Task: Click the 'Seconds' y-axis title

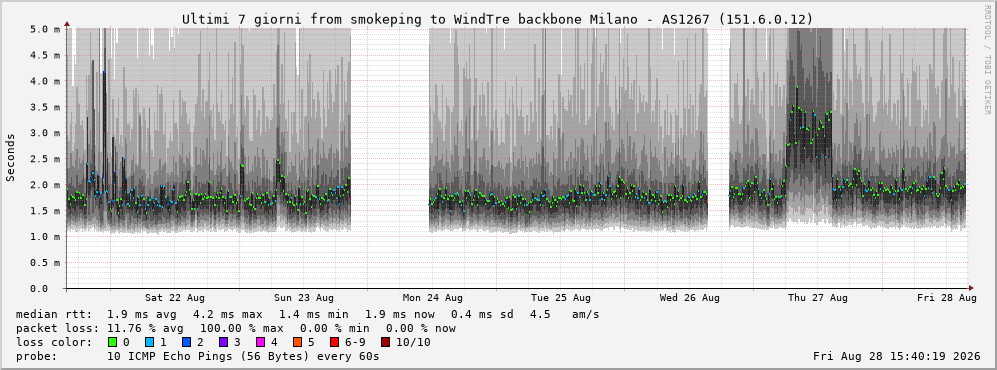Action: (11, 158)
